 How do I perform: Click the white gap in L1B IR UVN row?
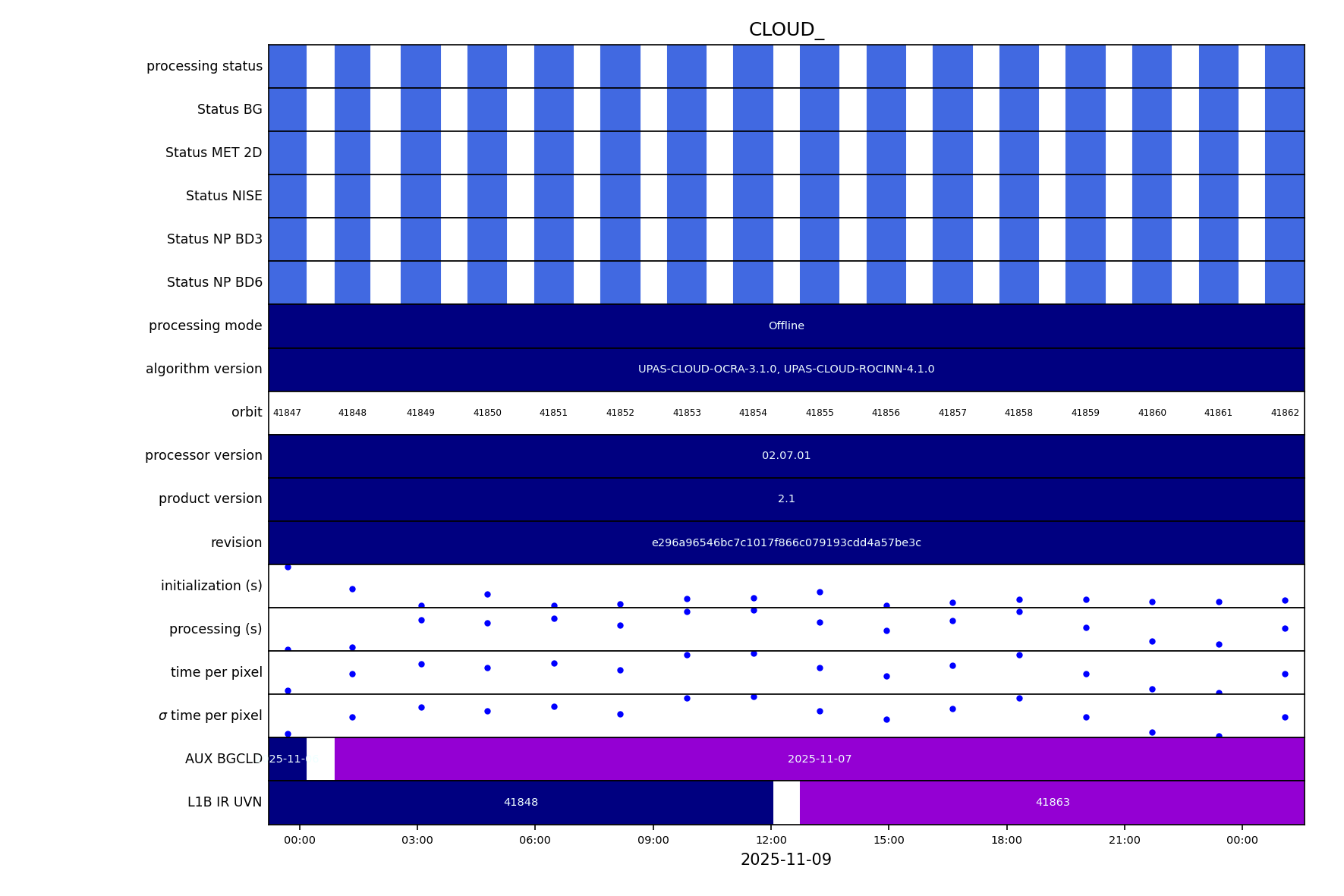(x=786, y=803)
